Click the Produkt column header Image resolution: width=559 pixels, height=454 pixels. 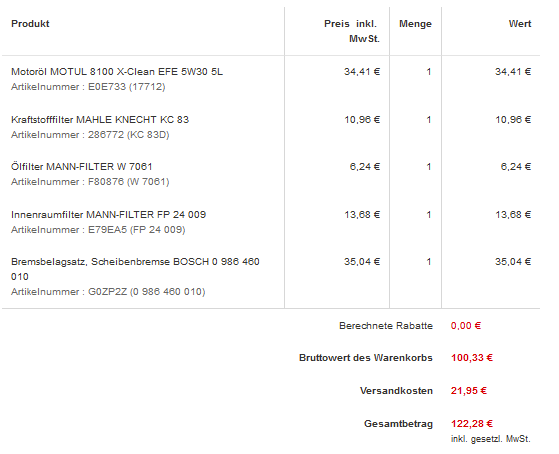click(x=30, y=24)
